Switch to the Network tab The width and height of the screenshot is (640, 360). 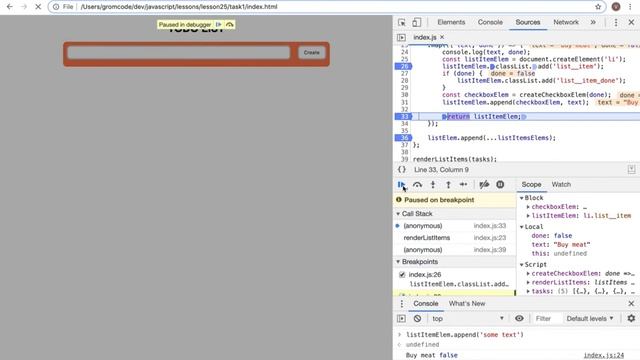[566, 22]
